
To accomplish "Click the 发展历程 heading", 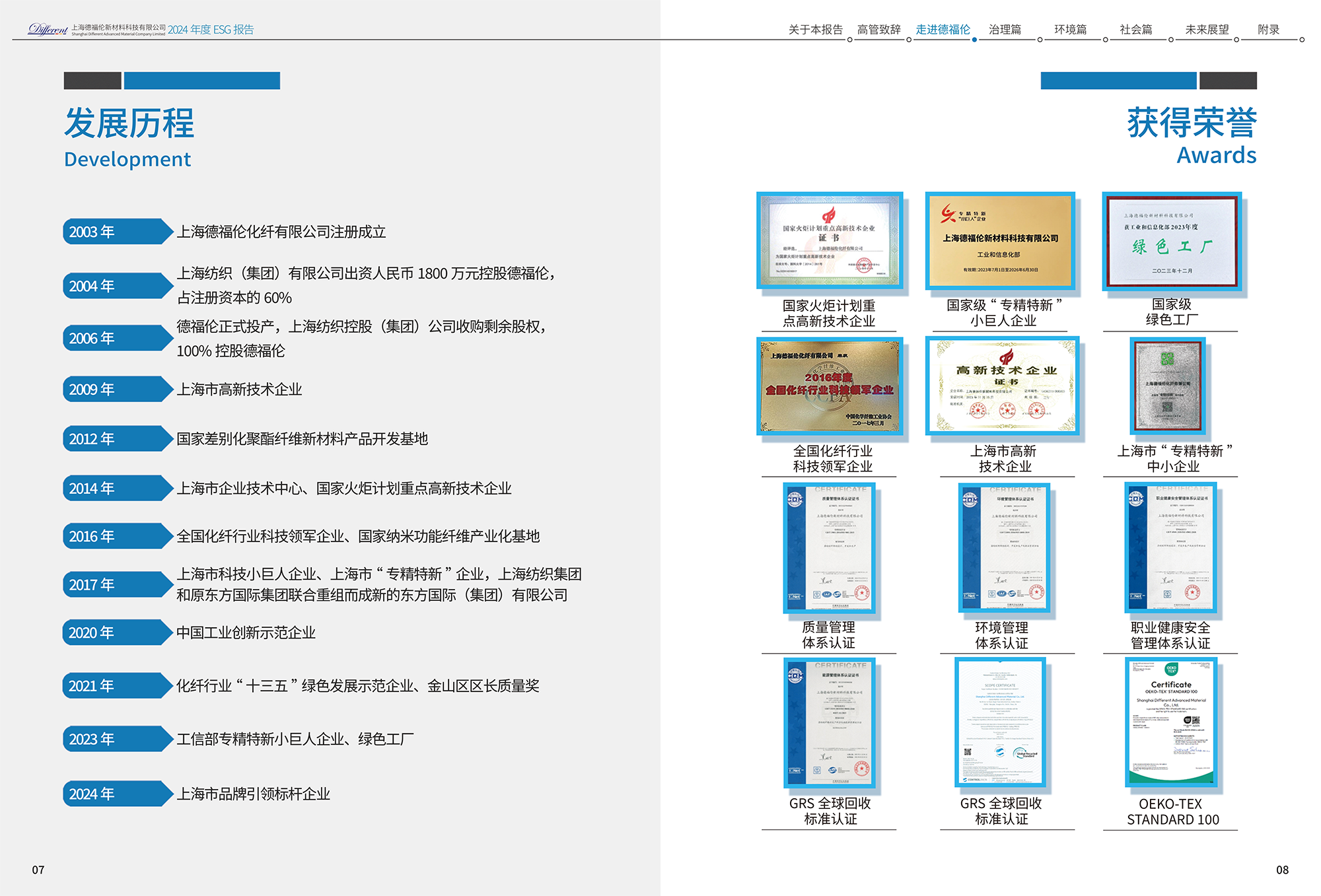I will [129, 123].
